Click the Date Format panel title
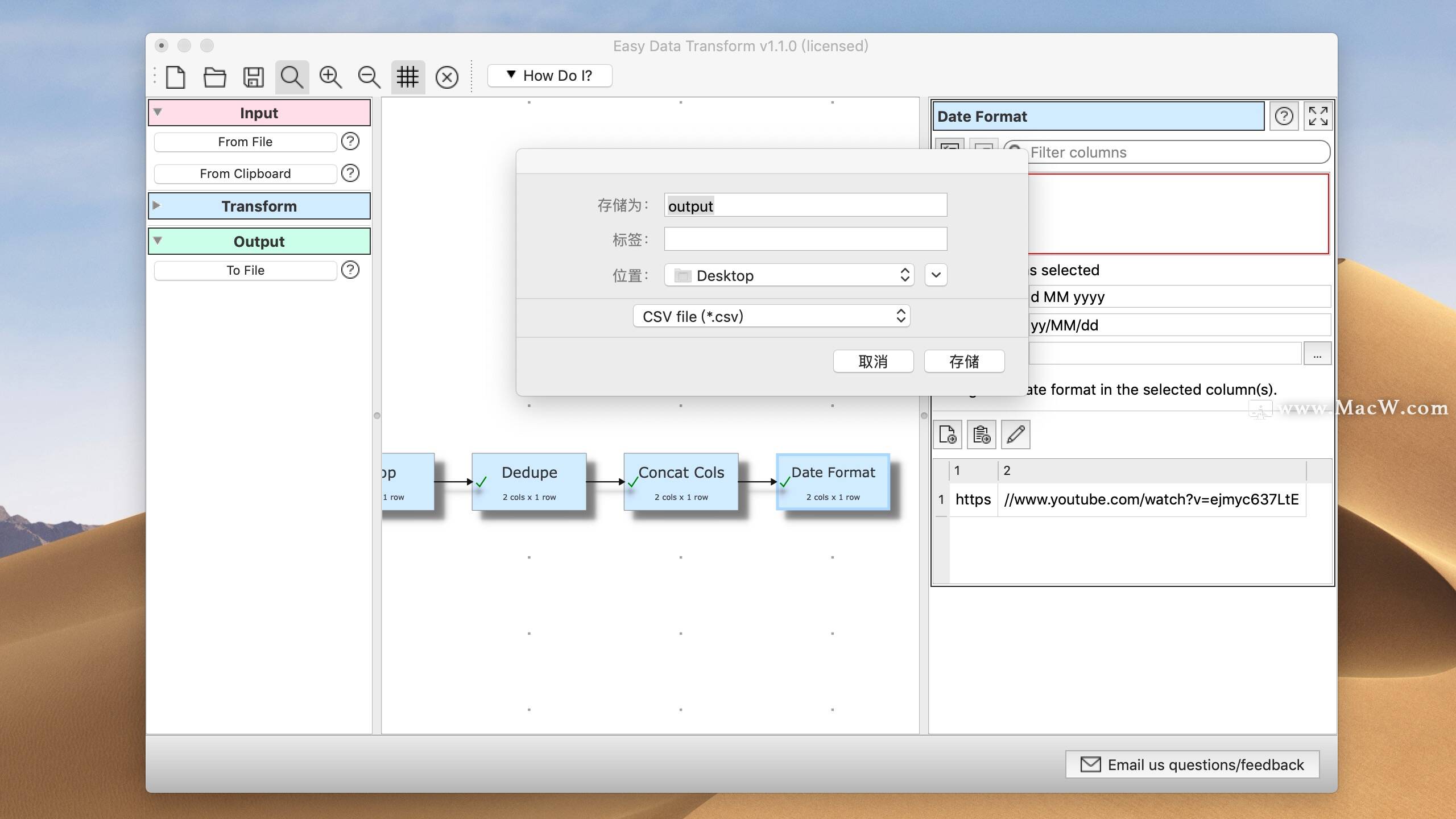The height and width of the screenshot is (819, 1456). pos(1098,116)
